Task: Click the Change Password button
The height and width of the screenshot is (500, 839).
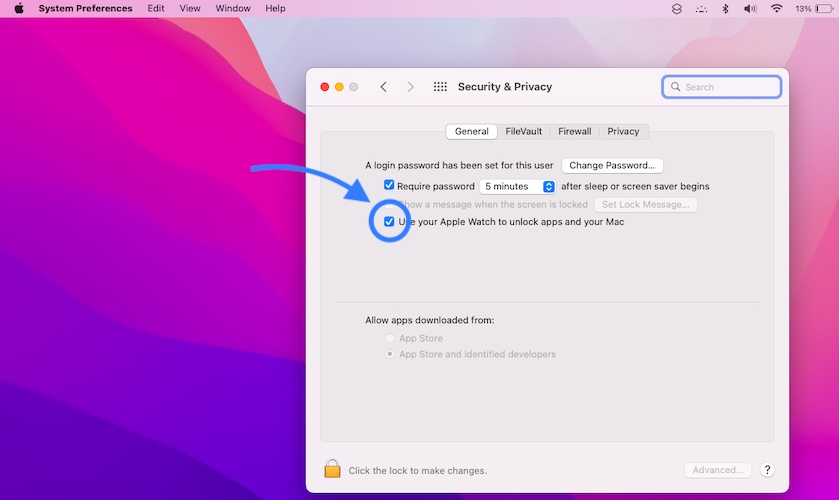Action: point(612,165)
